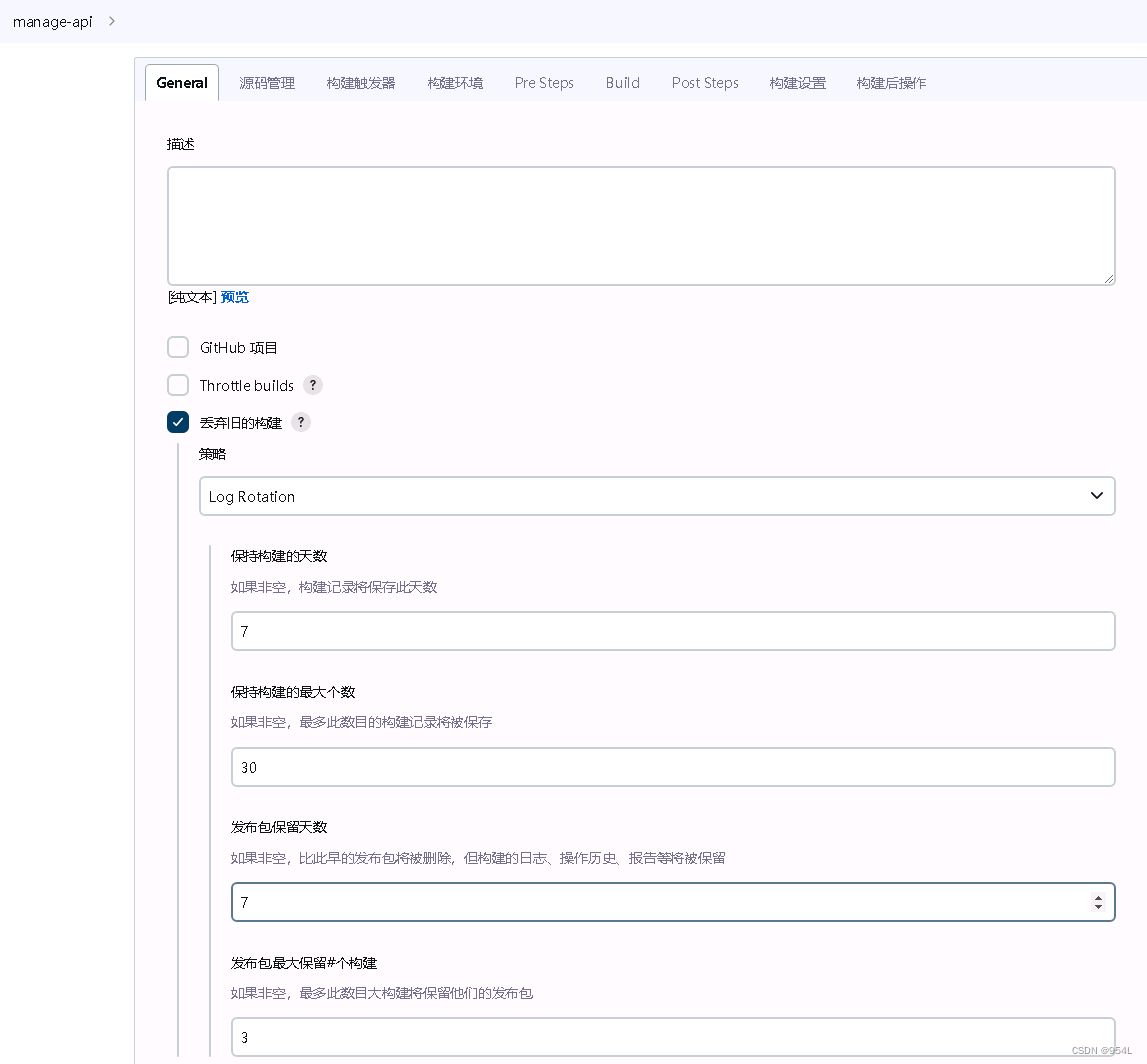1147x1064 pixels.
Task: Select the Pre Steps tab
Action: click(x=544, y=83)
